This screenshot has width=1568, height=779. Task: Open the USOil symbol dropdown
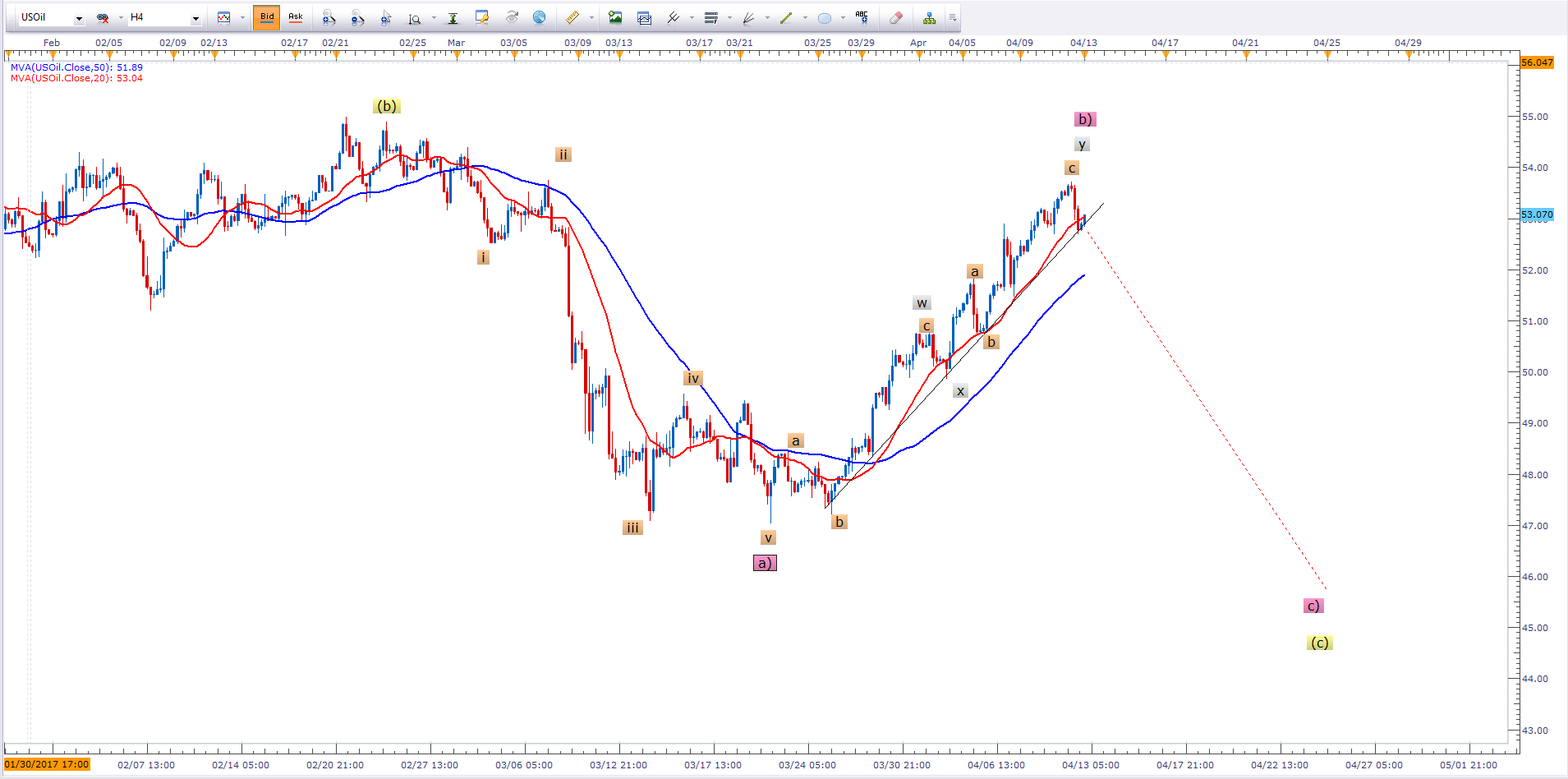click(x=79, y=18)
